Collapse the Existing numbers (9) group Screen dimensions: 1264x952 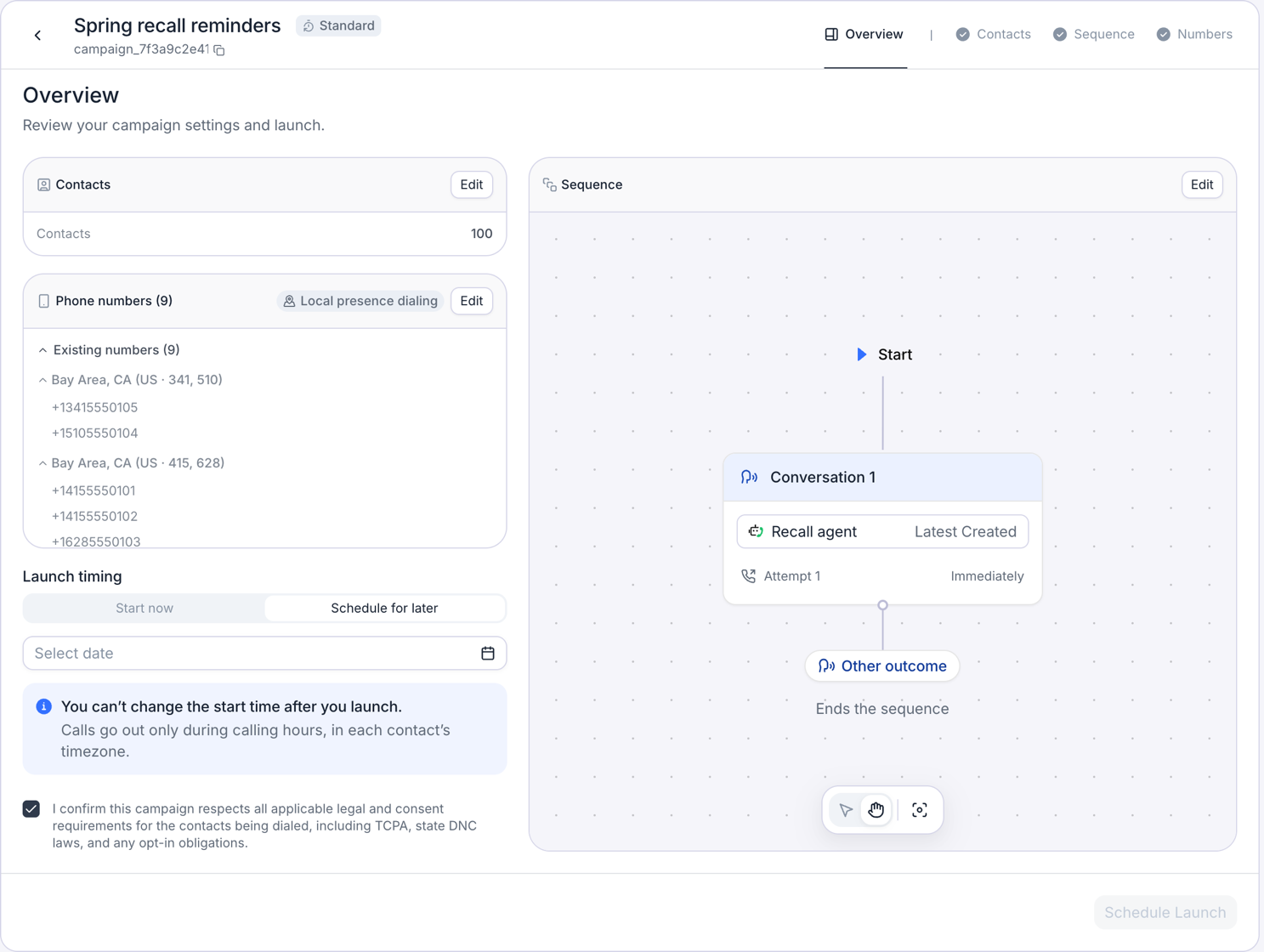[x=43, y=350]
